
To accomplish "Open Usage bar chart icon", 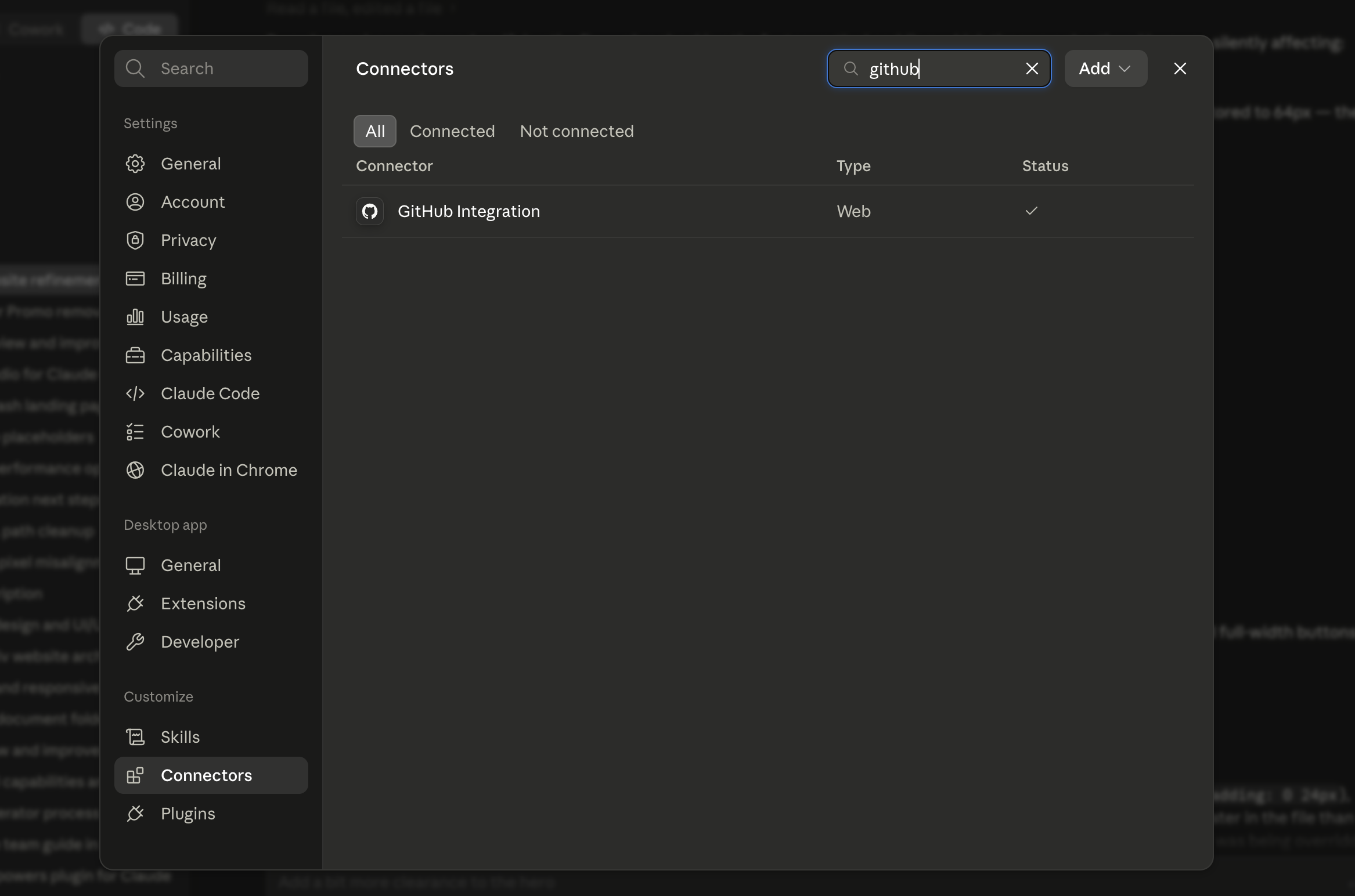I will pyautogui.click(x=135, y=317).
